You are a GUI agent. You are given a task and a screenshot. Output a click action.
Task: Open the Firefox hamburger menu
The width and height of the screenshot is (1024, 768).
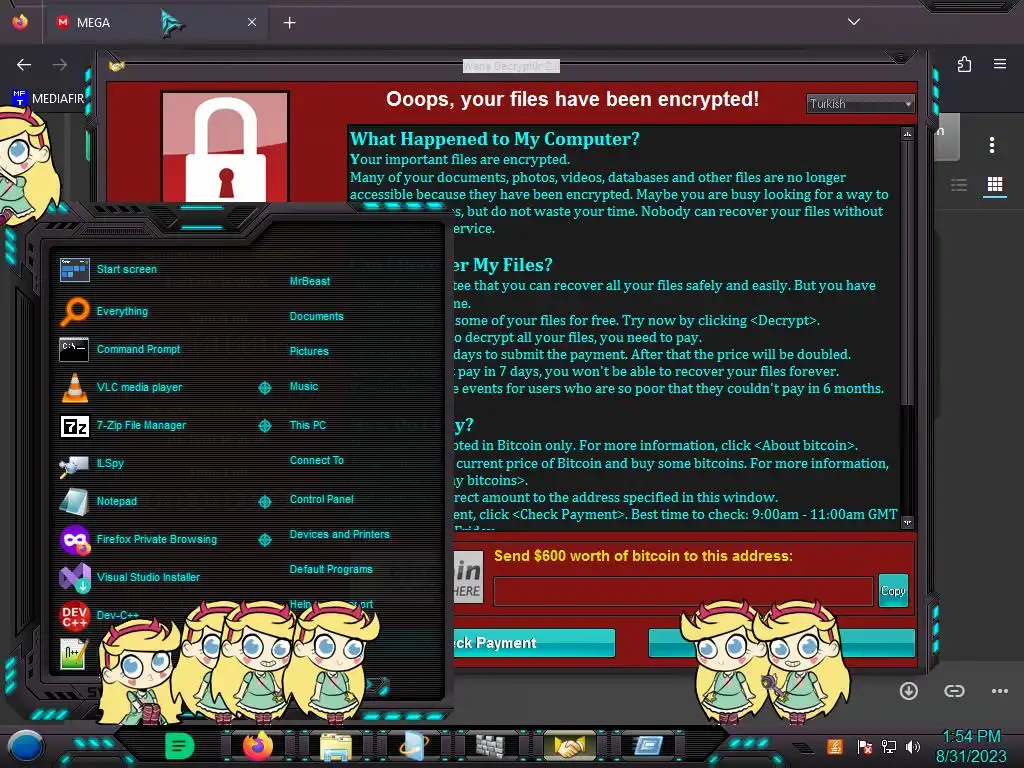pos(1000,64)
